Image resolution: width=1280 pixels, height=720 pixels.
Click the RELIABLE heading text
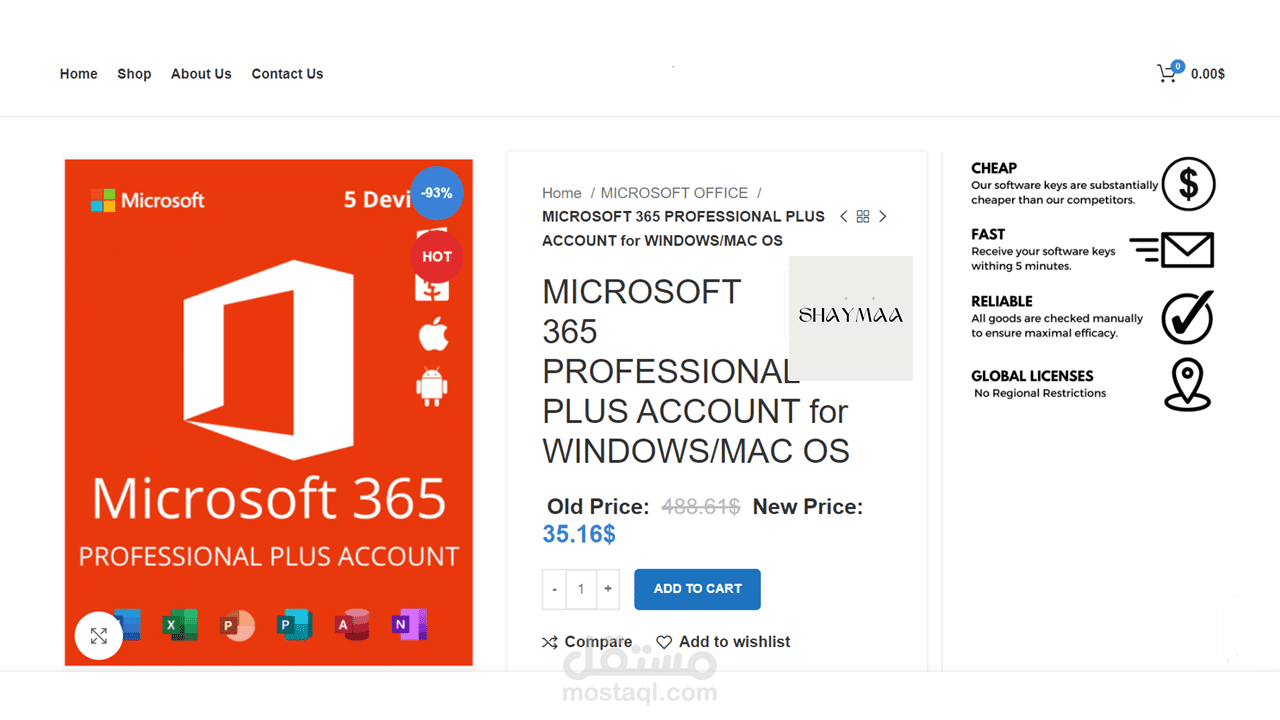pos(1002,301)
